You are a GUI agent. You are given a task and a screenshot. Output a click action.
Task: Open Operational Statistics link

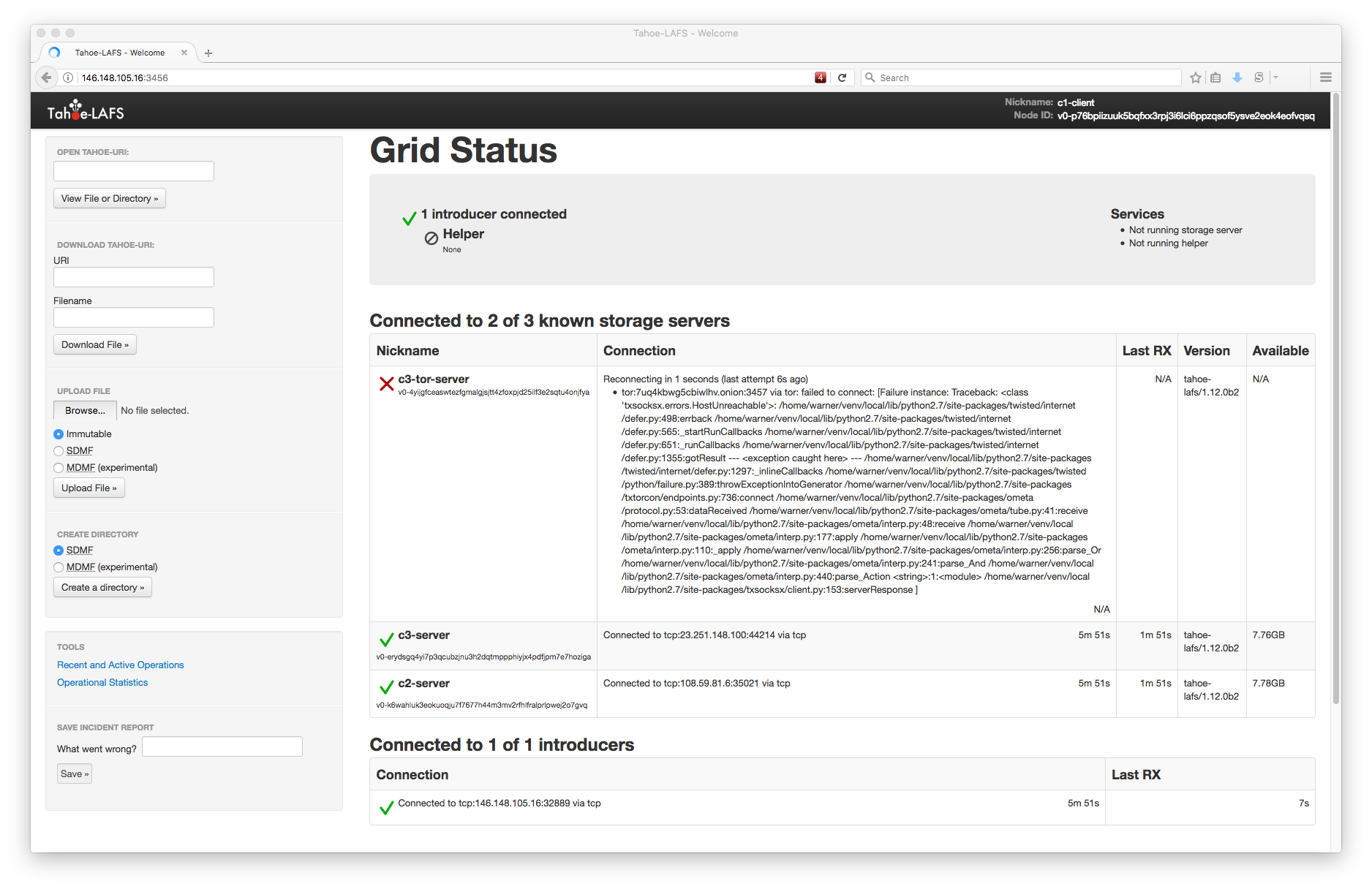tap(102, 682)
